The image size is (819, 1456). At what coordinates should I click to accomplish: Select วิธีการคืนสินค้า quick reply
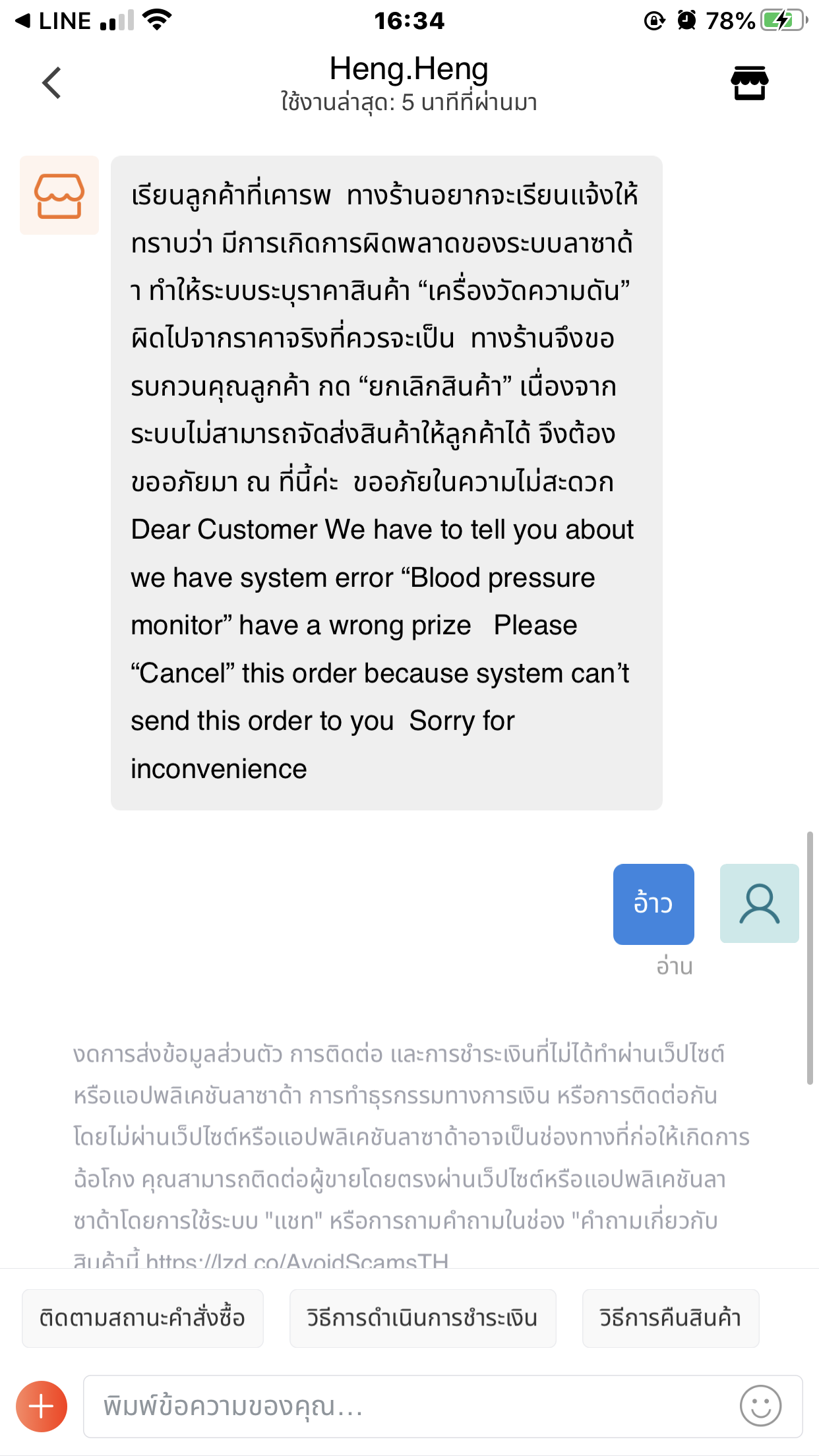(x=671, y=1318)
